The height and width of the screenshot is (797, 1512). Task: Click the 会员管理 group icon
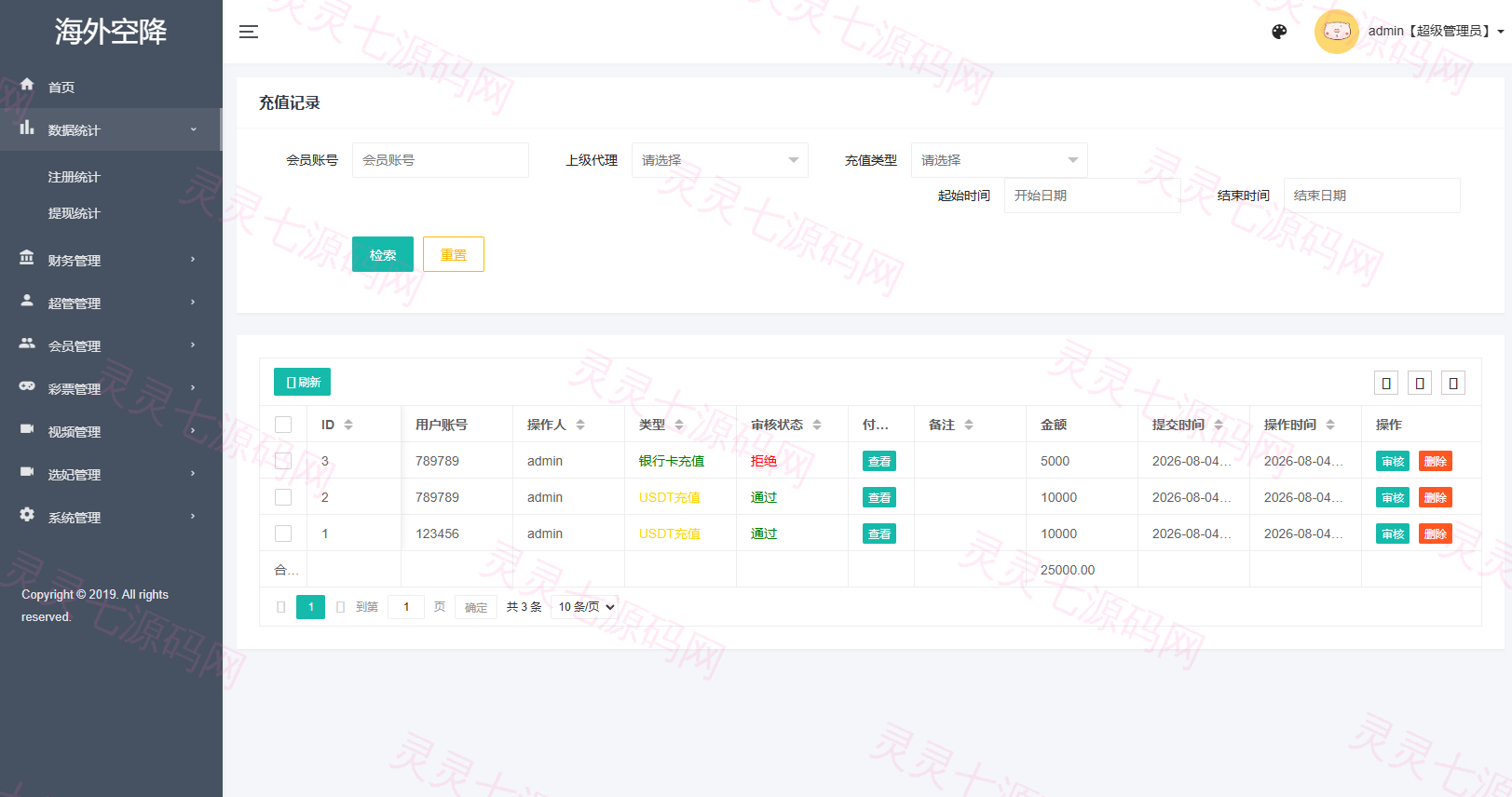coord(27,344)
